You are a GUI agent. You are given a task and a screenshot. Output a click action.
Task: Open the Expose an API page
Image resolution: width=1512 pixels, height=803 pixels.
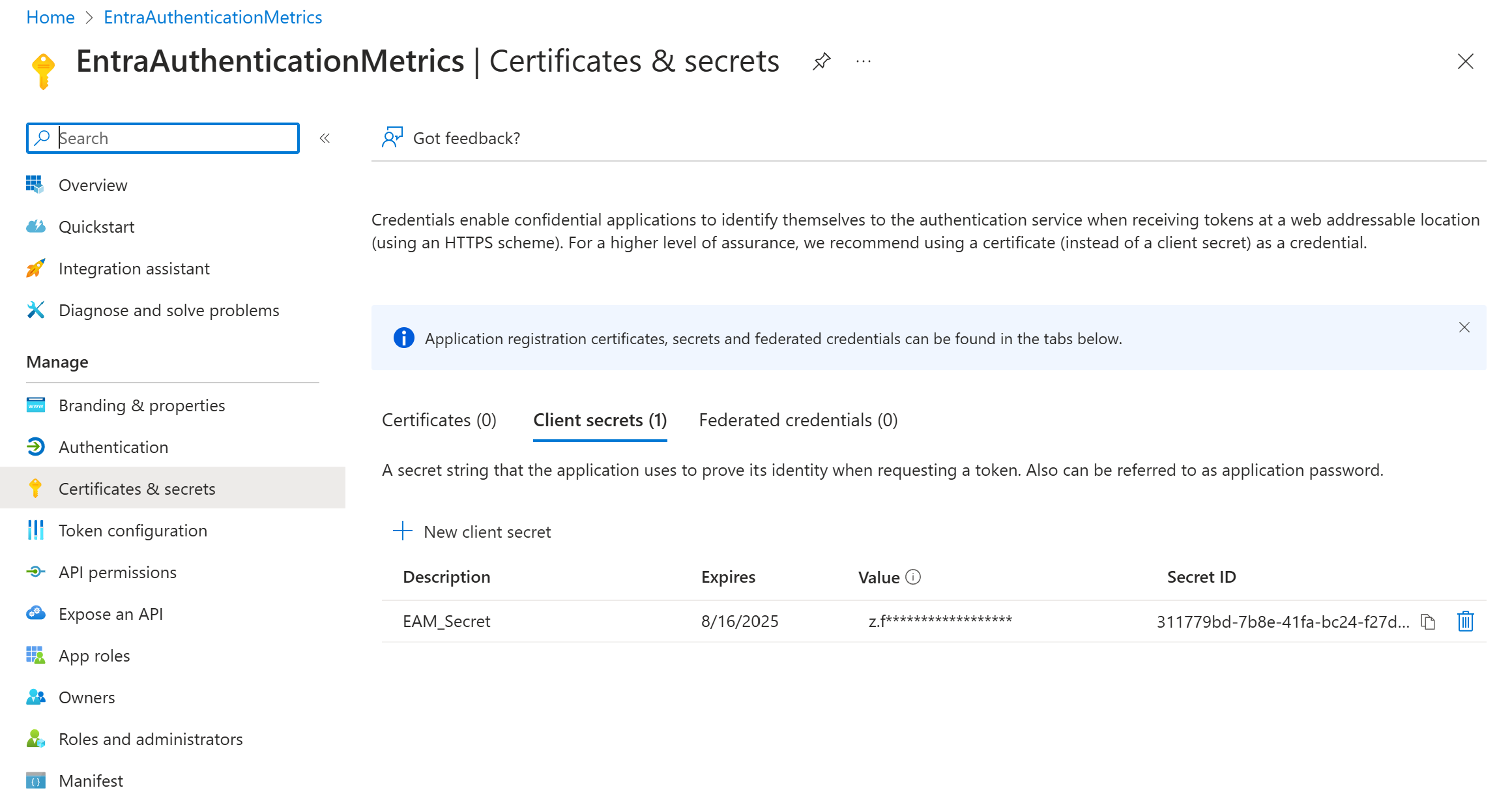pos(111,614)
